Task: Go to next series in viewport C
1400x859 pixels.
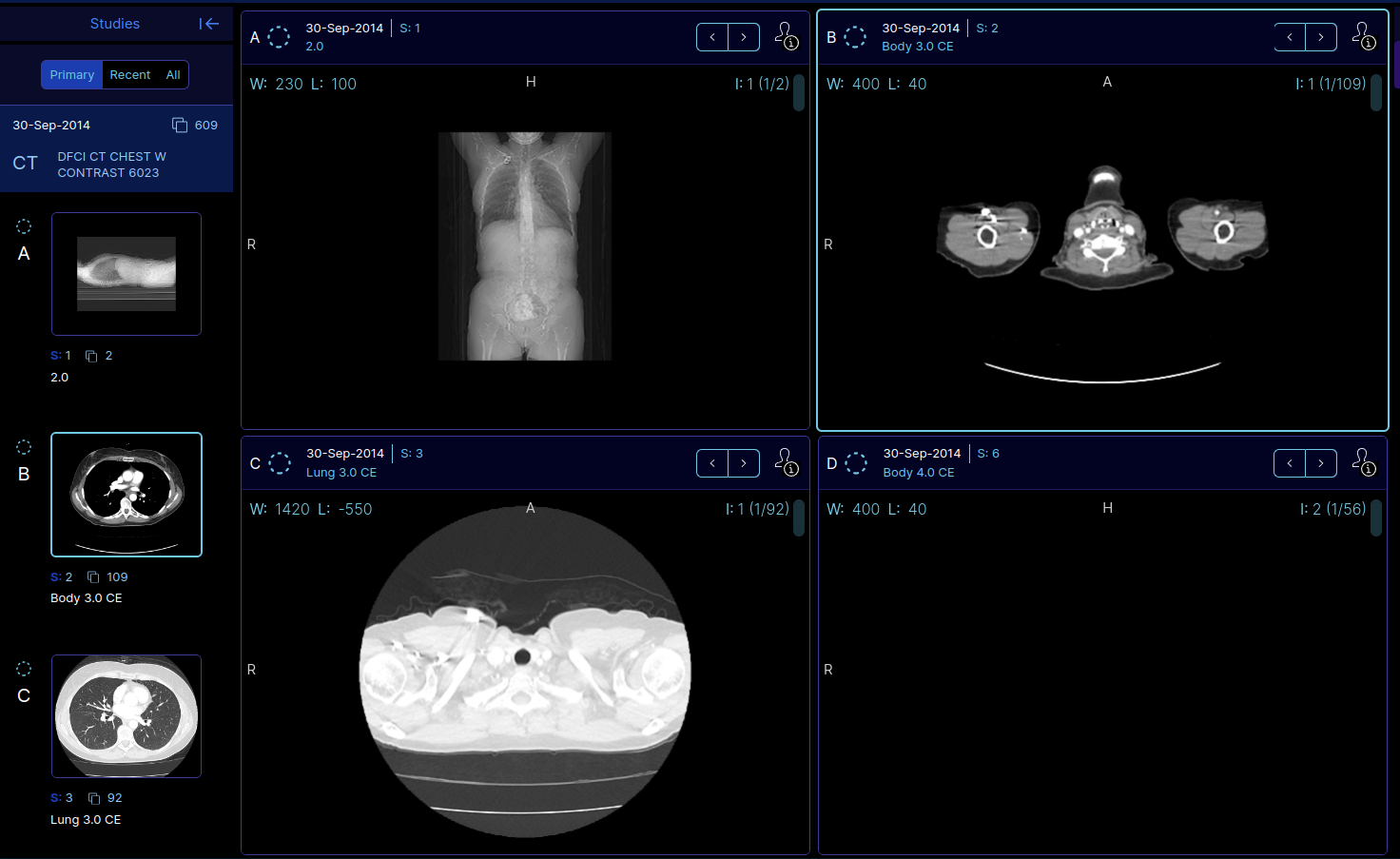Action: click(x=744, y=463)
